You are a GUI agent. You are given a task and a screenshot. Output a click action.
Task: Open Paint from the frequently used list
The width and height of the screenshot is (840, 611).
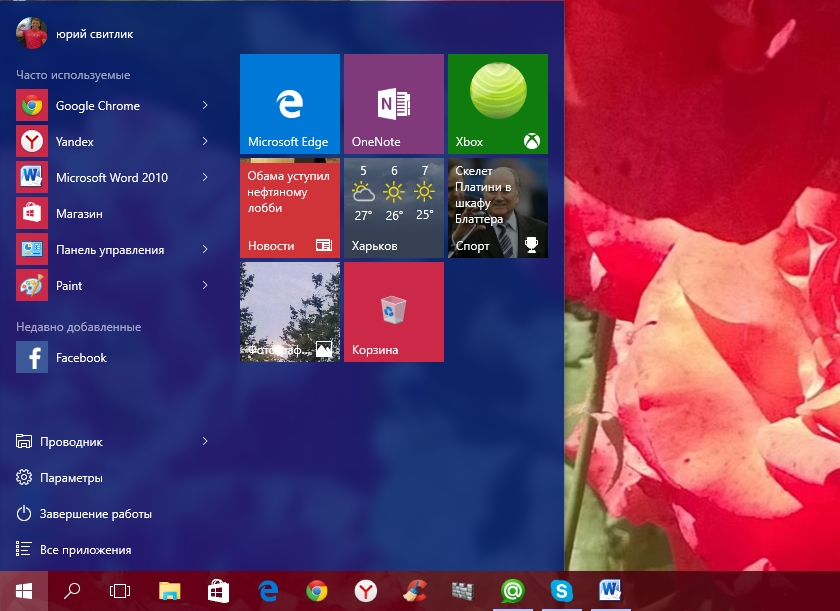coord(68,286)
